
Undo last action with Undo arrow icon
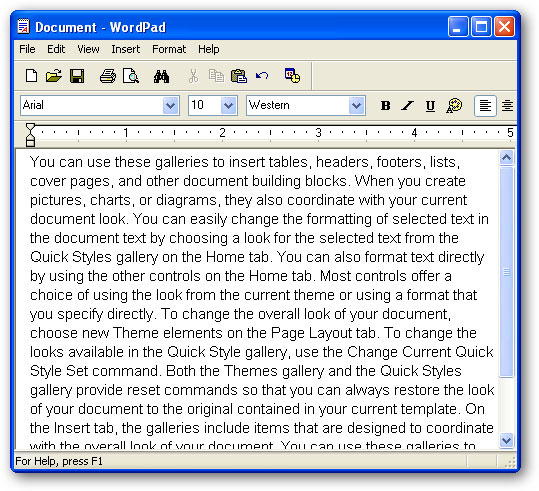[x=262, y=75]
